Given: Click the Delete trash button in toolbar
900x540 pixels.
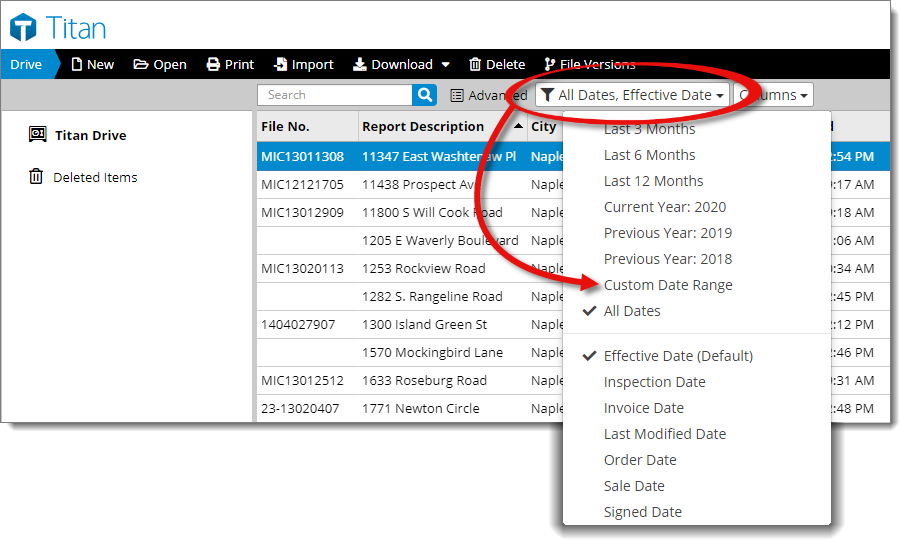Looking at the screenshot, I should point(497,64).
